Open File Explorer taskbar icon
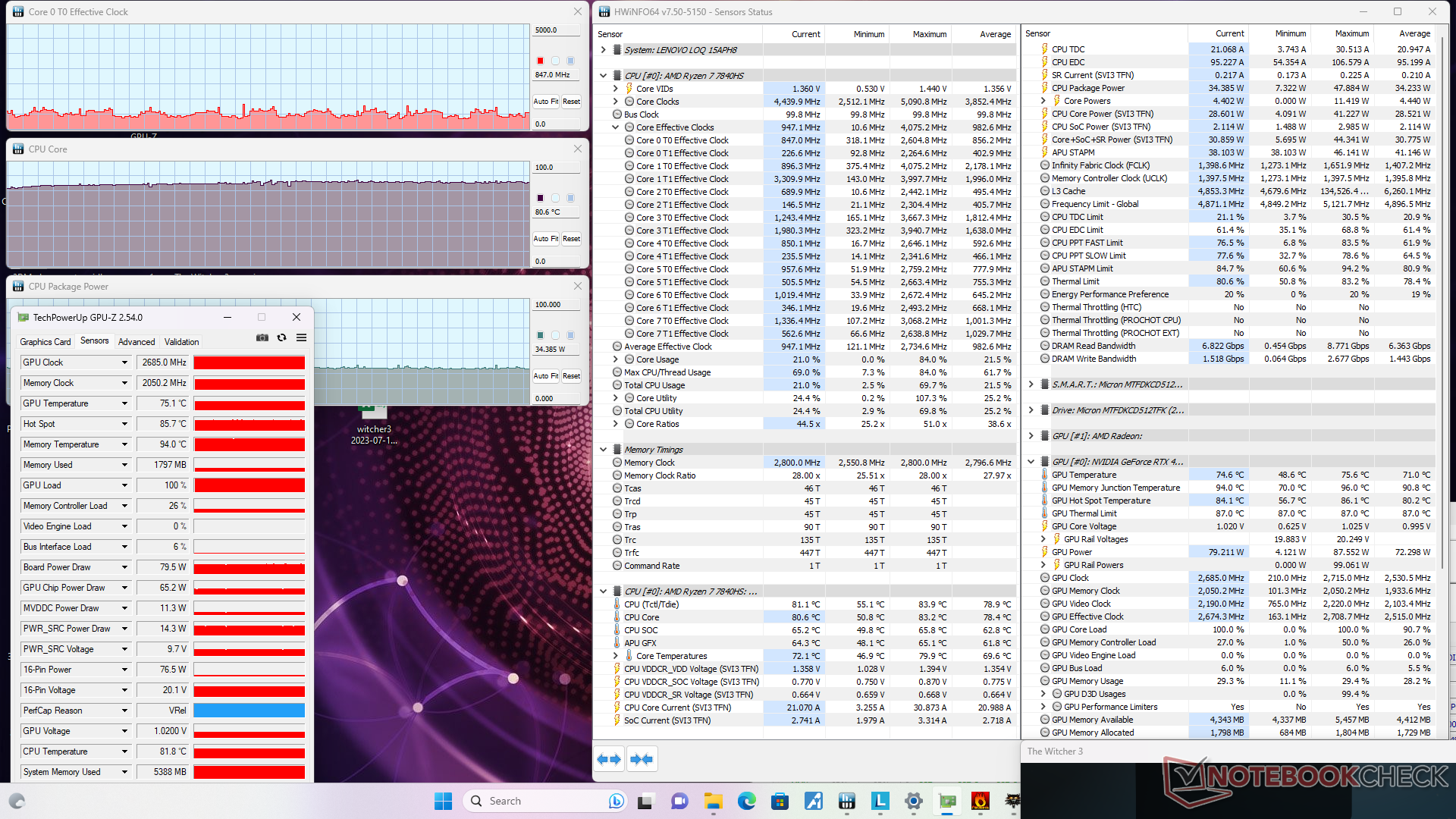The width and height of the screenshot is (1456, 819). (713, 801)
